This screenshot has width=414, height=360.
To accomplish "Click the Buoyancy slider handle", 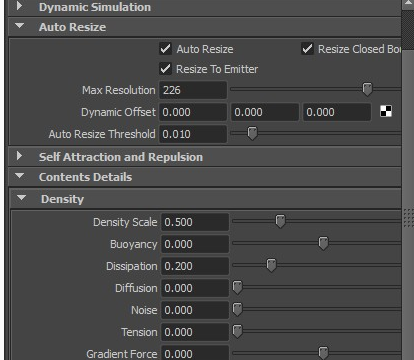I will point(323,243).
